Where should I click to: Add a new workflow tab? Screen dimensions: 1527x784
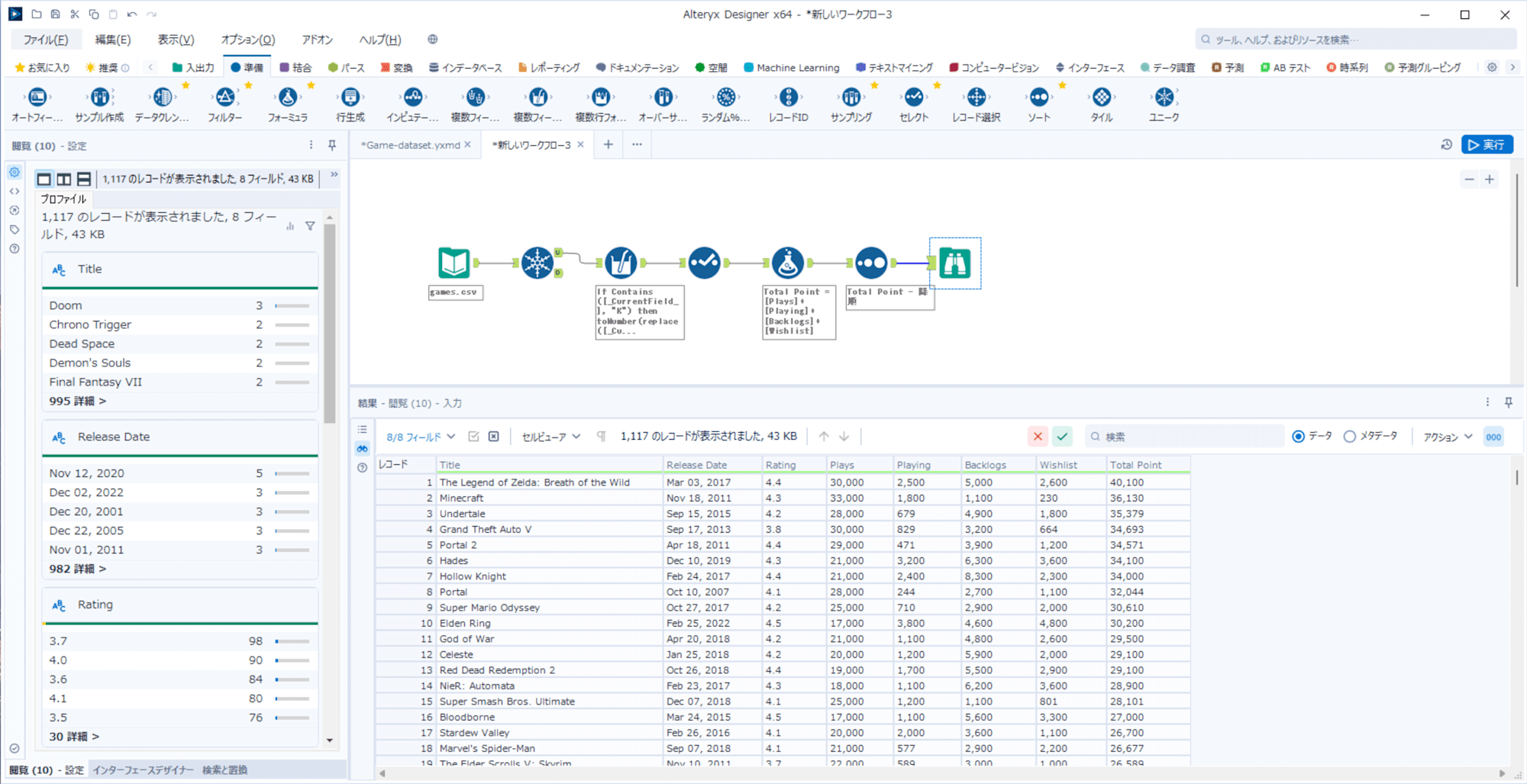coord(608,144)
